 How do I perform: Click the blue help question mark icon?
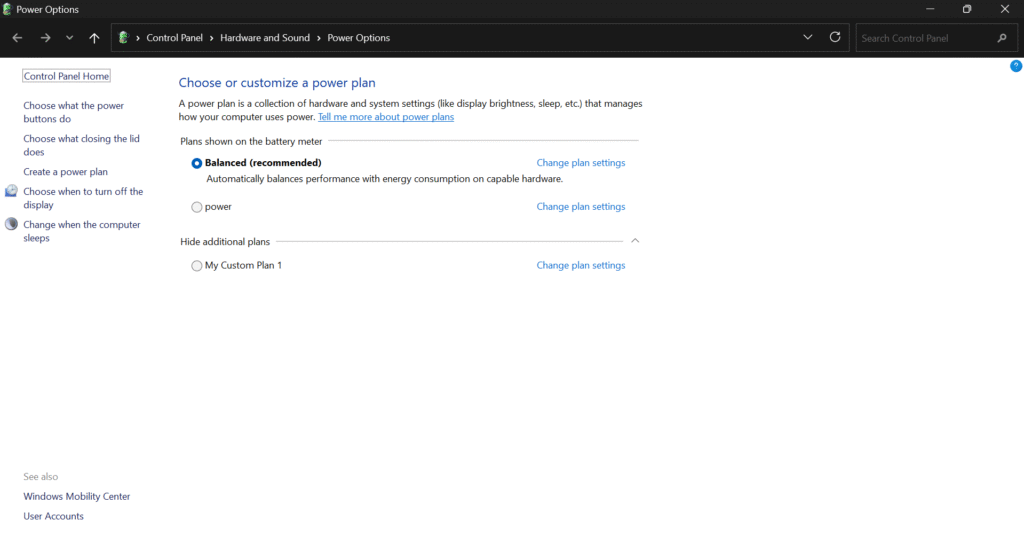pyautogui.click(x=1016, y=66)
